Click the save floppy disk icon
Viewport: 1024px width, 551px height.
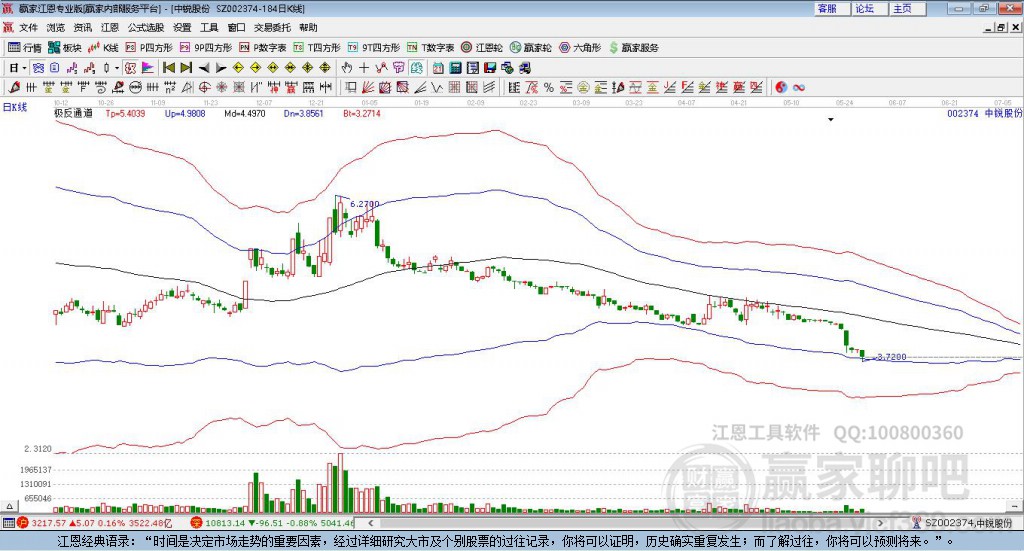point(490,68)
